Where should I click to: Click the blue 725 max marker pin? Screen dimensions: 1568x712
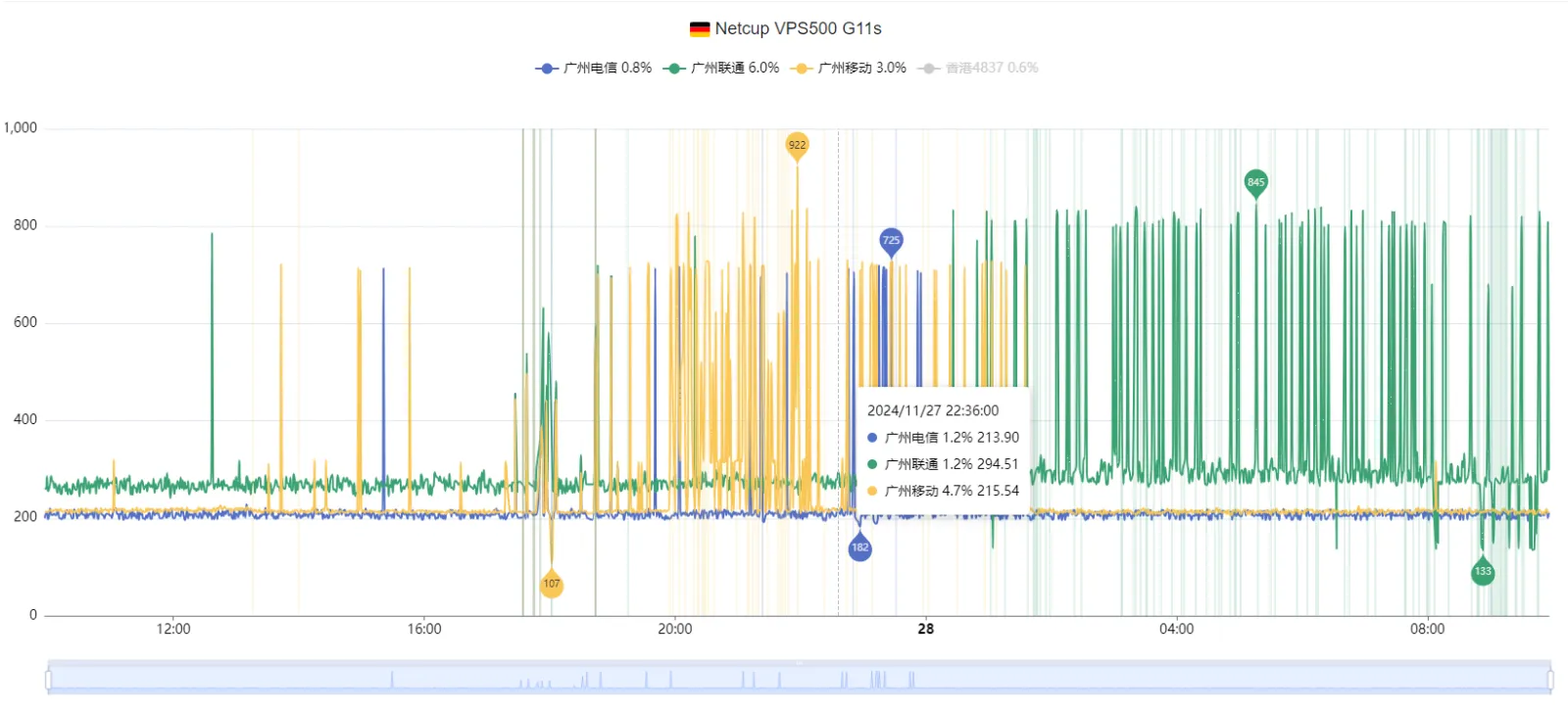coord(891,241)
